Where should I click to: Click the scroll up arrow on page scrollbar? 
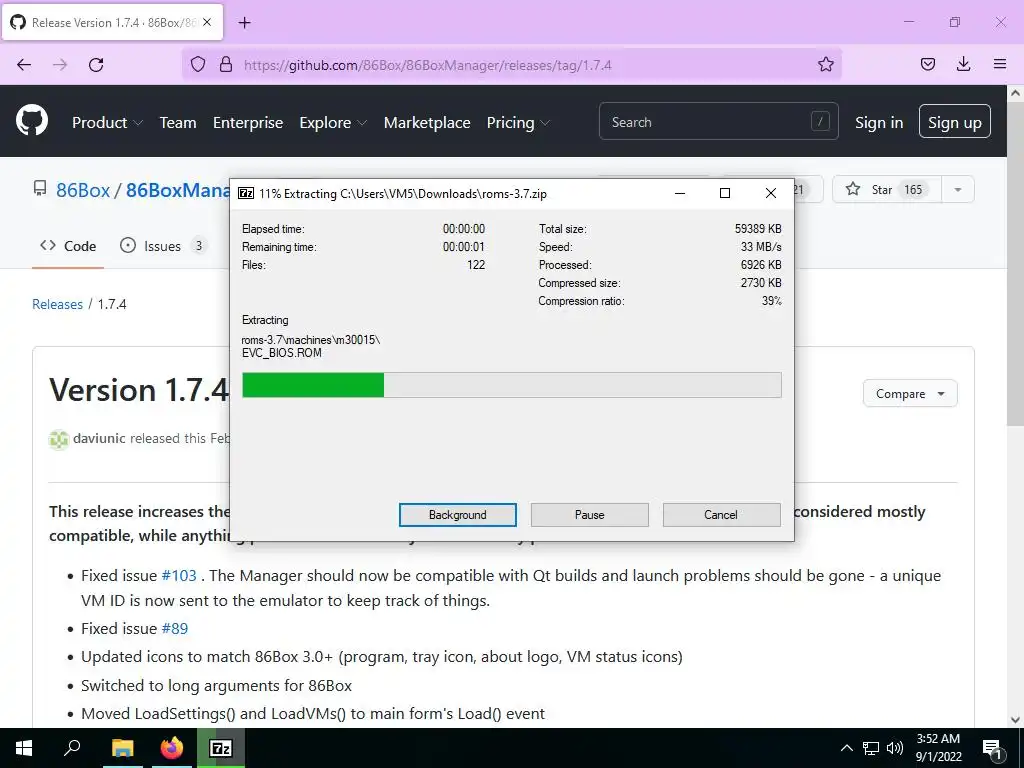tap(1015, 93)
